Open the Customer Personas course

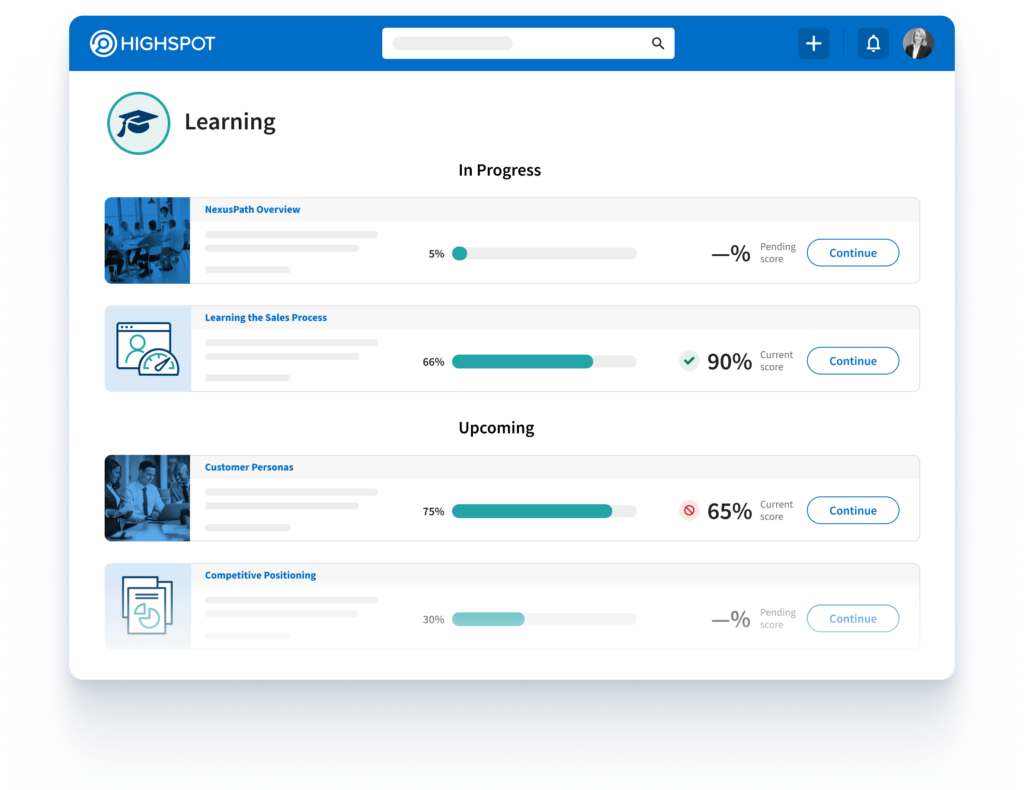[x=249, y=467]
